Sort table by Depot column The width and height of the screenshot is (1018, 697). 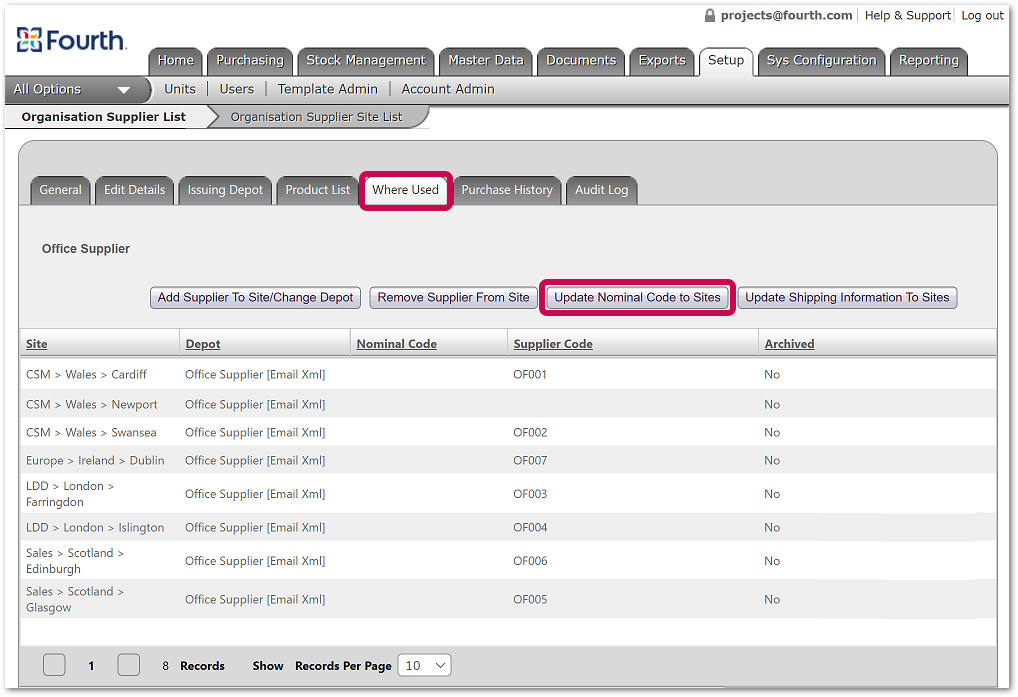[203, 344]
